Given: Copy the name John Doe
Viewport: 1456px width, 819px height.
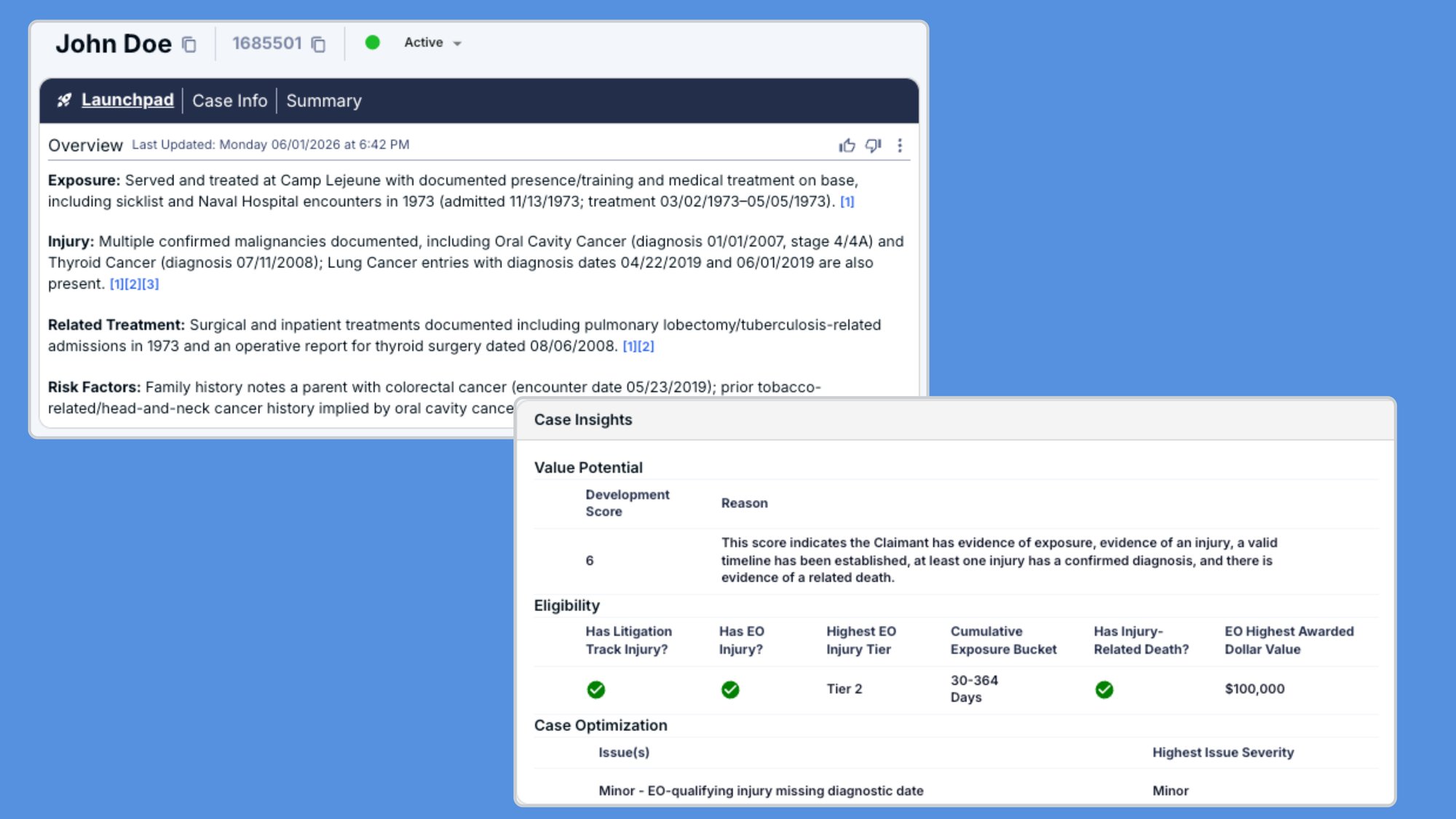Looking at the screenshot, I should [189, 44].
